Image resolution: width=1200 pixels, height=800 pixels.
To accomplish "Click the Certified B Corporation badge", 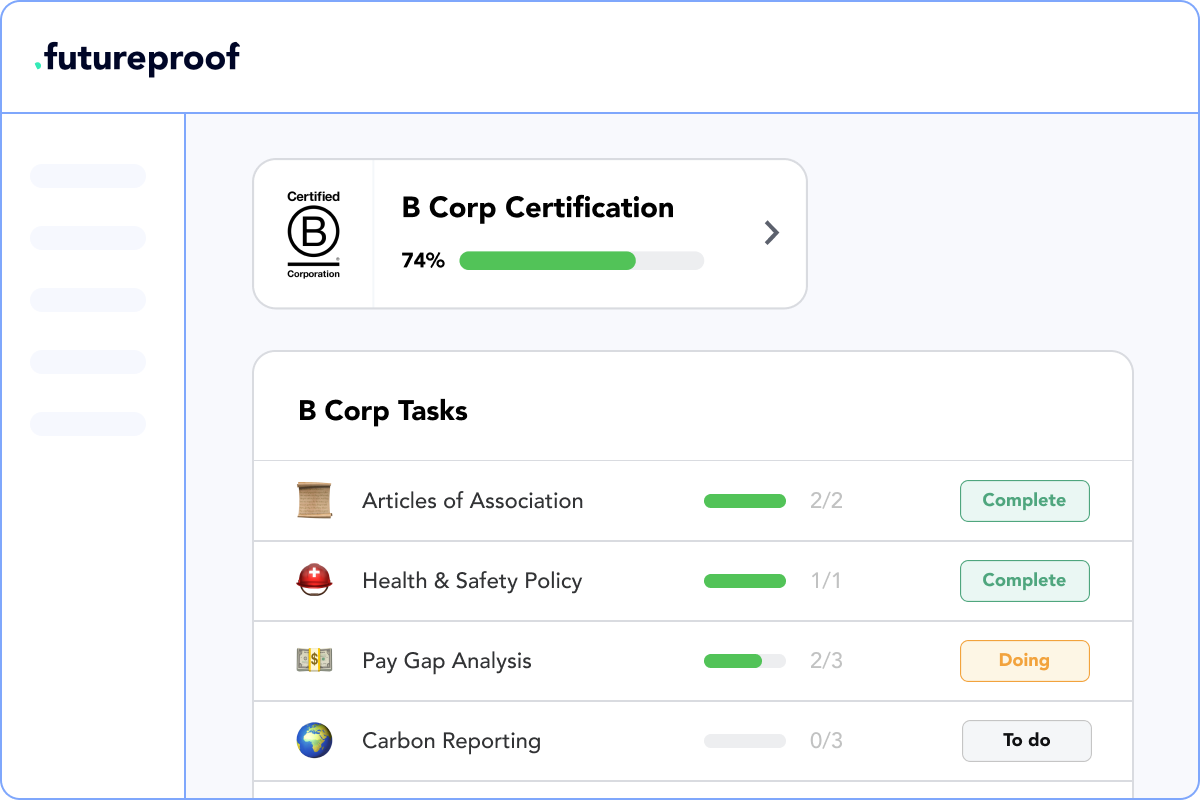I will (313, 234).
